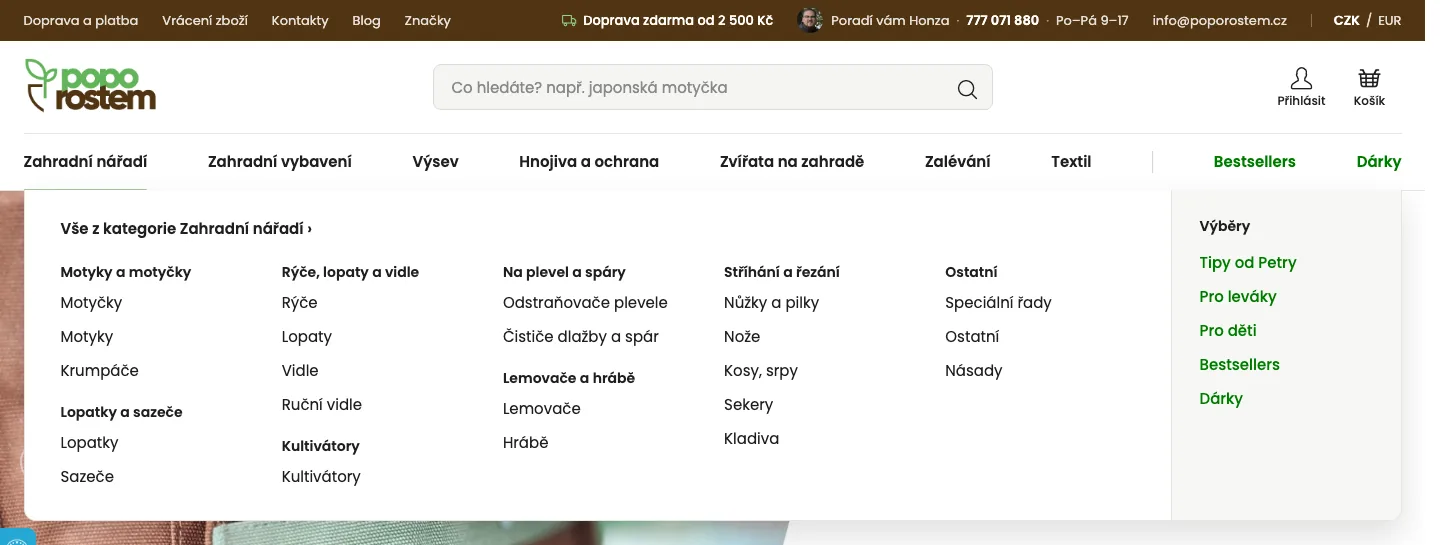Image resolution: width=1440 pixels, height=545 pixels.
Task: Select Lemovače subcategory
Action: [x=542, y=408]
